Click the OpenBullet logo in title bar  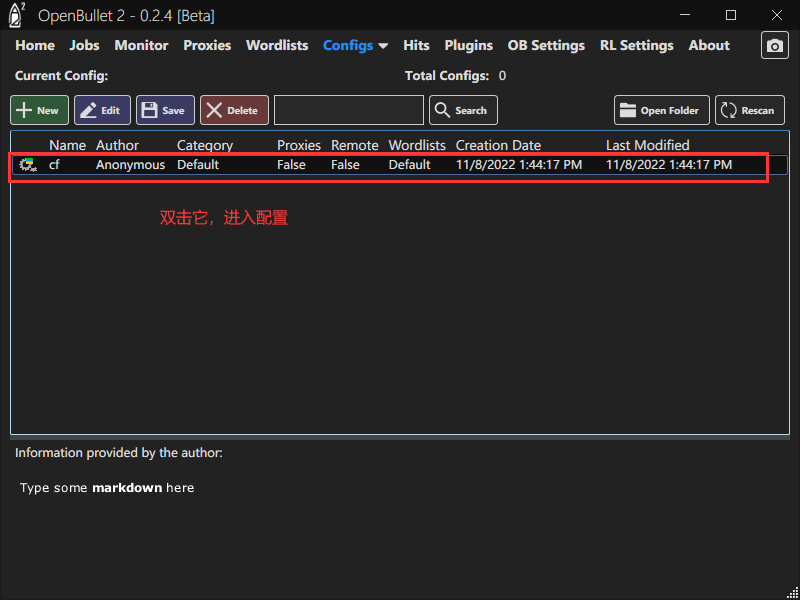[17, 15]
